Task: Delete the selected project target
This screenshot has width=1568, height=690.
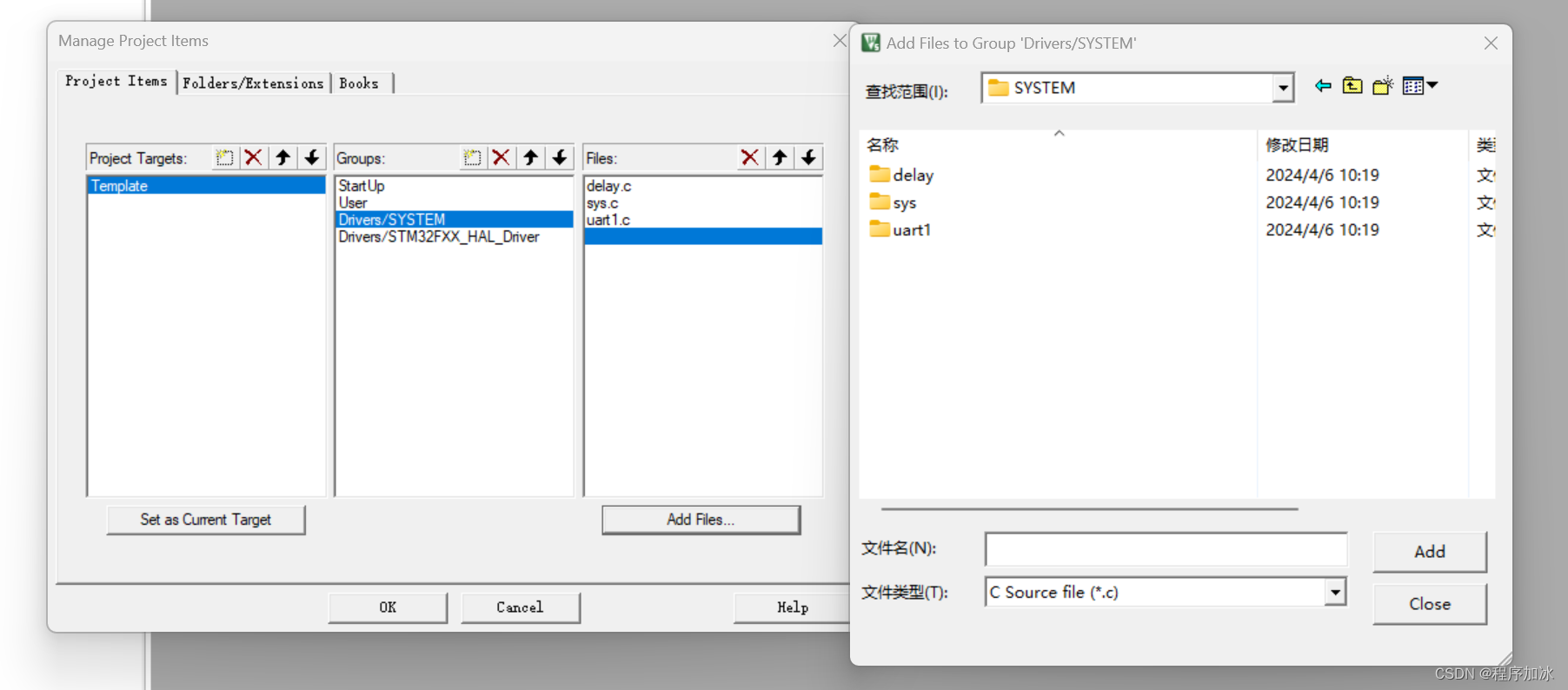Action: (x=253, y=157)
